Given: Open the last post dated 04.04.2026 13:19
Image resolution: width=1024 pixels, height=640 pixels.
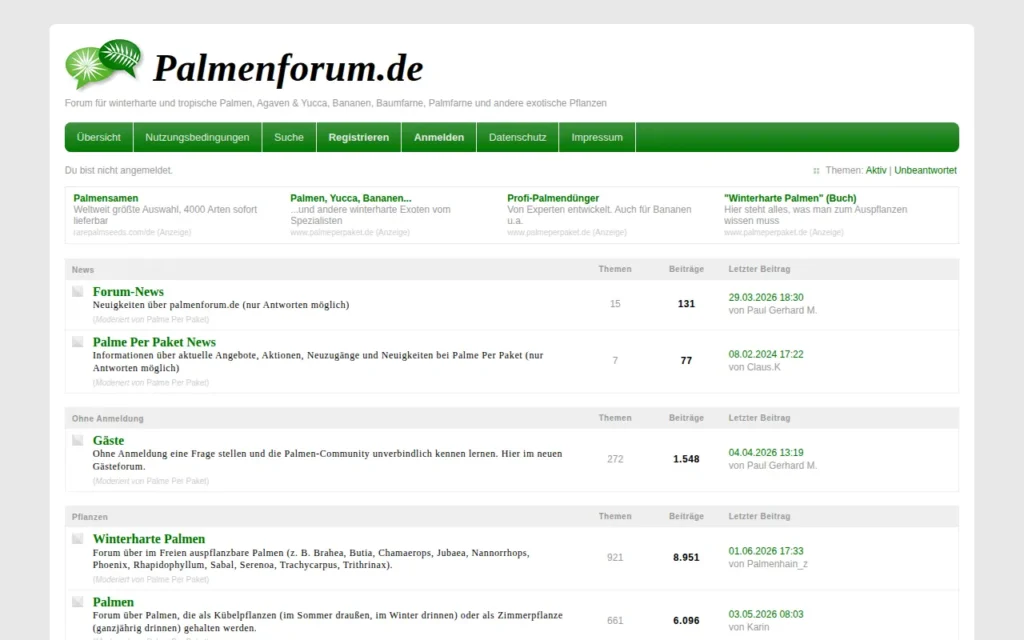Looking at the screenshot, I should click(x=766, y=453).
